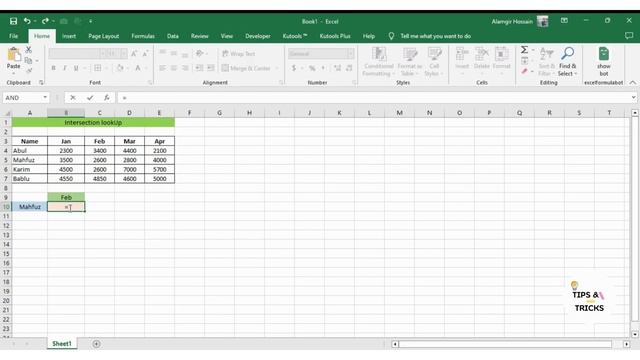Open Sort & Filter menu
This screenshot has width=640, height=360.
(547, 61)
